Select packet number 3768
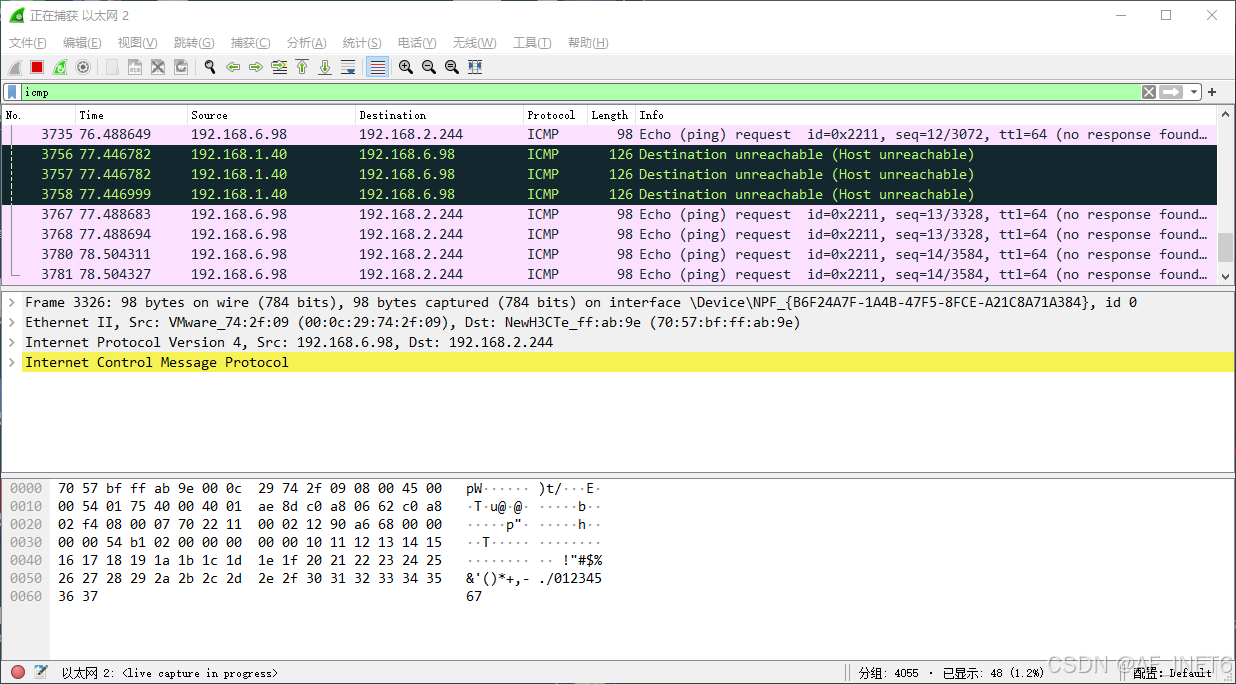1236x684 pixels. coord(609,234)
